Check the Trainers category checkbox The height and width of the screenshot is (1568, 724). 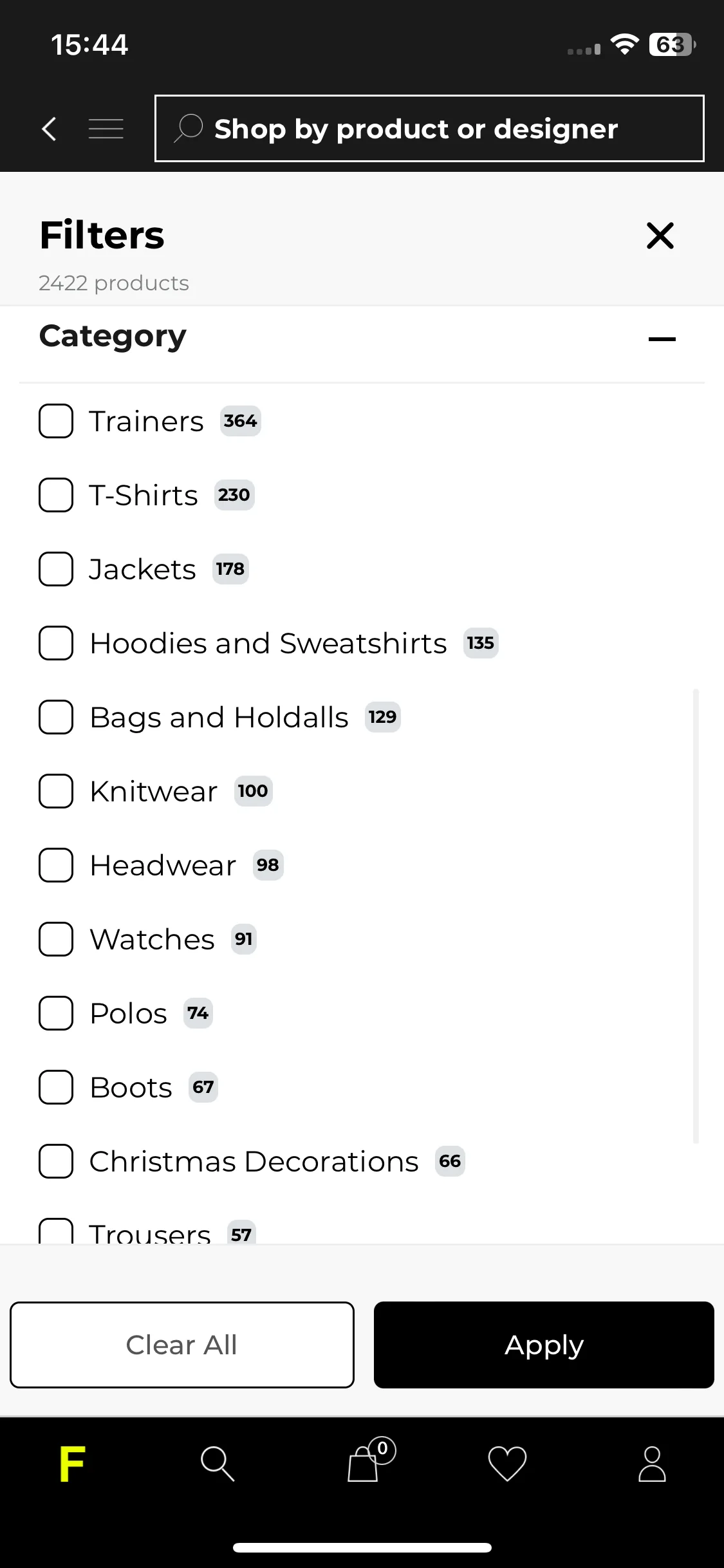click(x=56, y=421)
